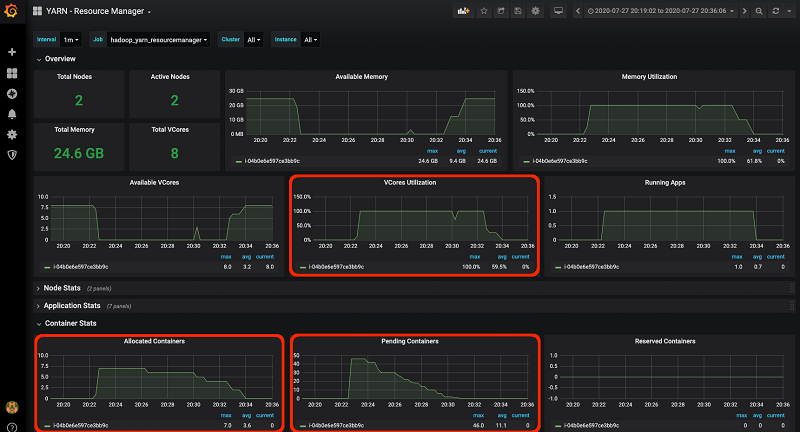Click the Create plus icon in sidebar
800x432 pixels.
[12, 52]
